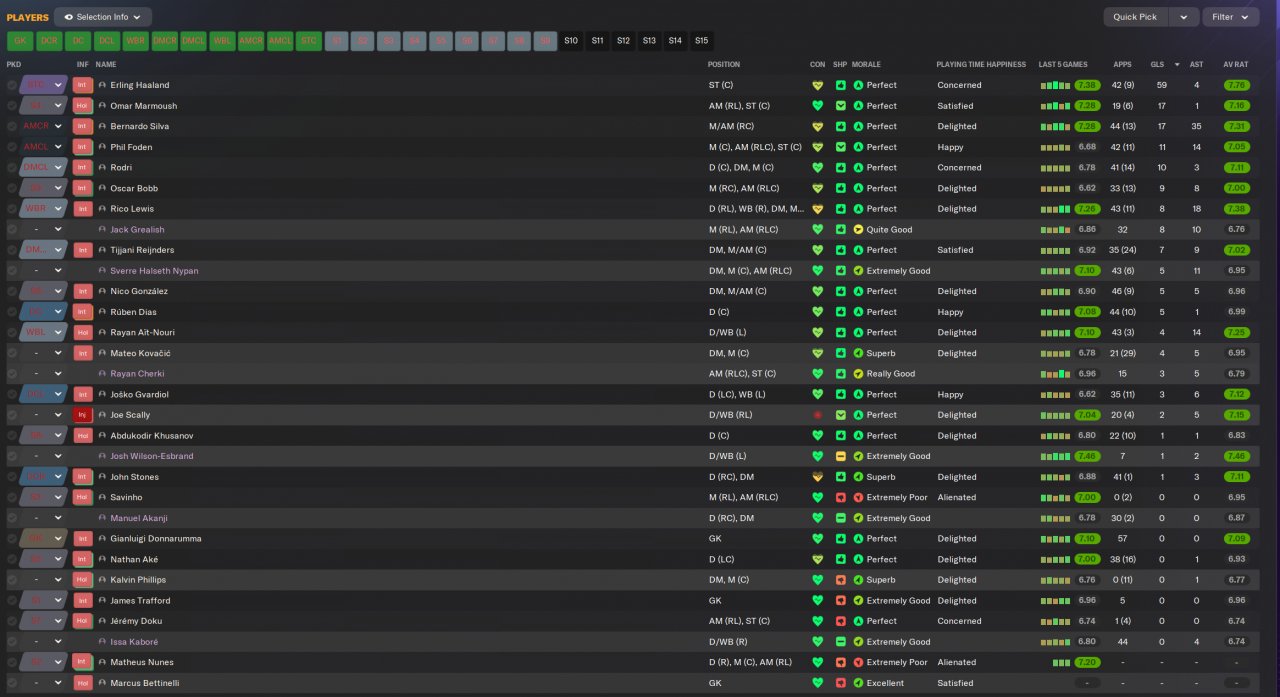Viewport: 1280px width, 697px height.
Task: Open Erling Haaland's player profile
Action: click(x=140, y=85)
